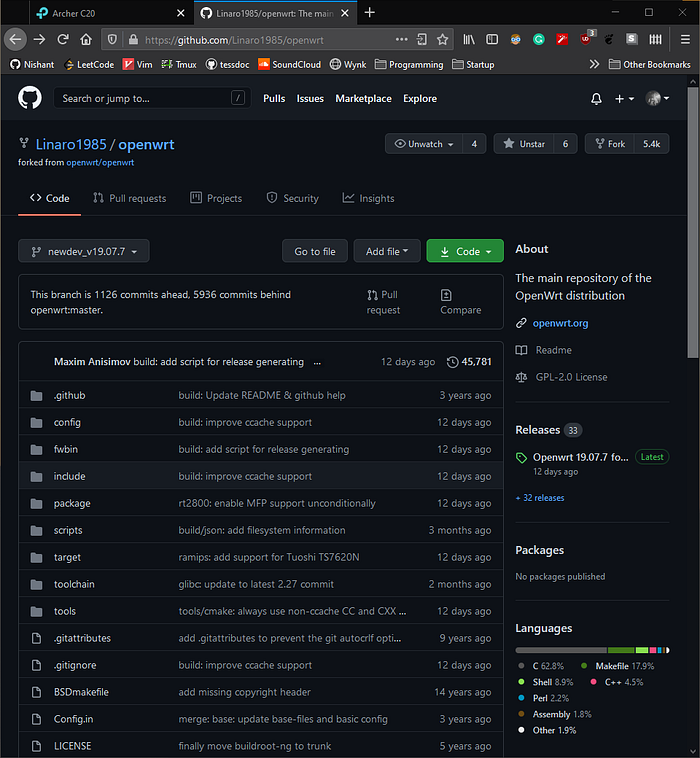
Task: Open the uBlock Origin extension icon
Action: 585,40
